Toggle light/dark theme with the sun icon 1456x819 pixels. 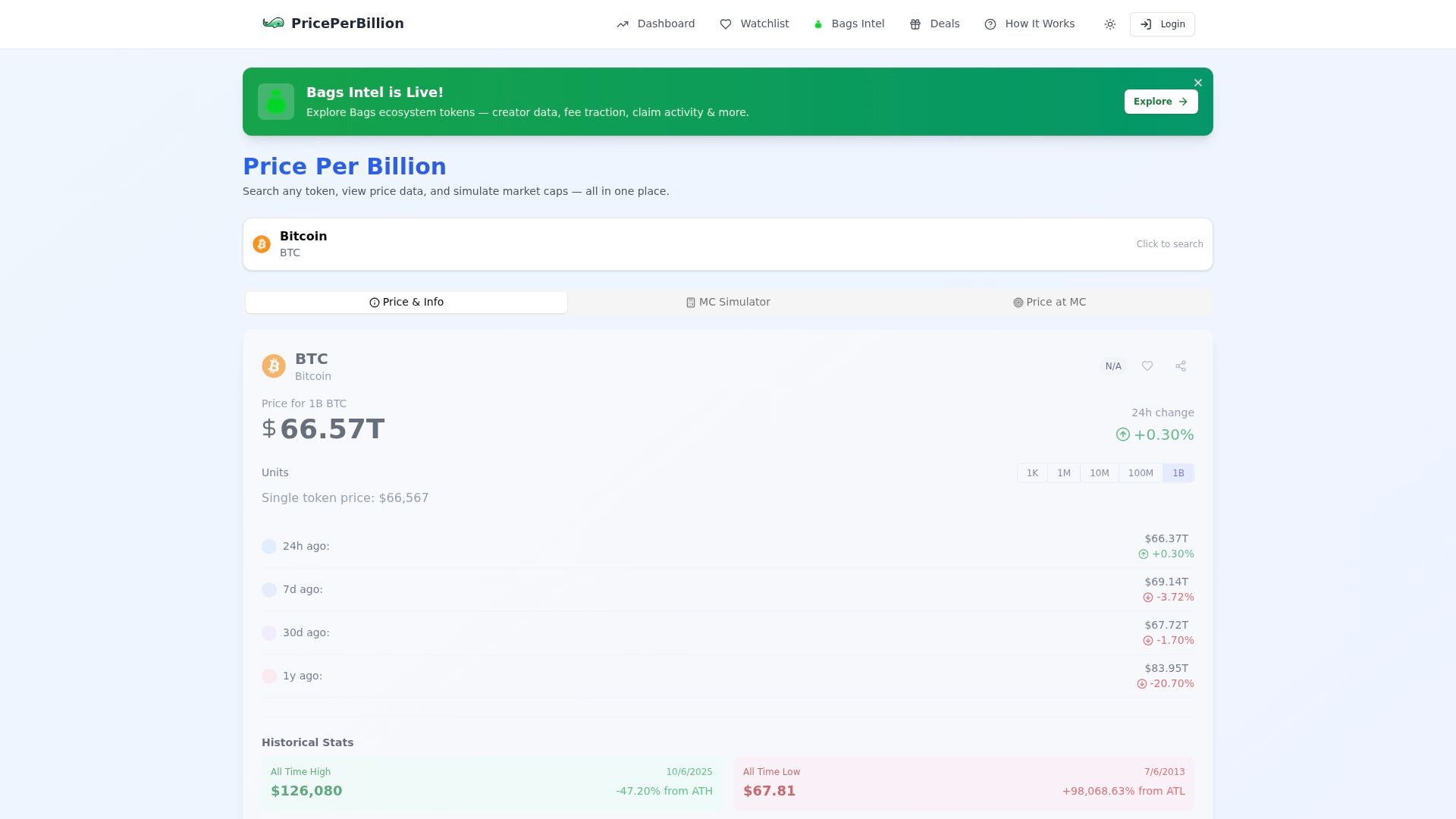1109,24
